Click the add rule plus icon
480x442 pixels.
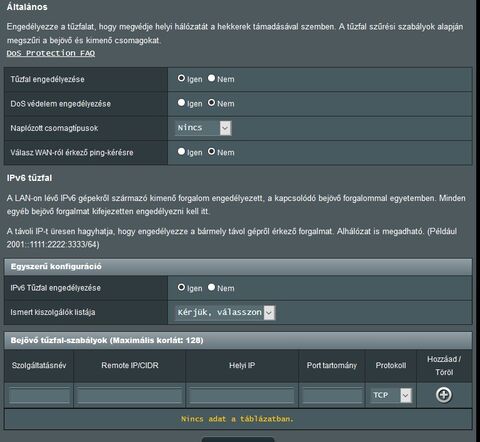click(x=444, y=395)
